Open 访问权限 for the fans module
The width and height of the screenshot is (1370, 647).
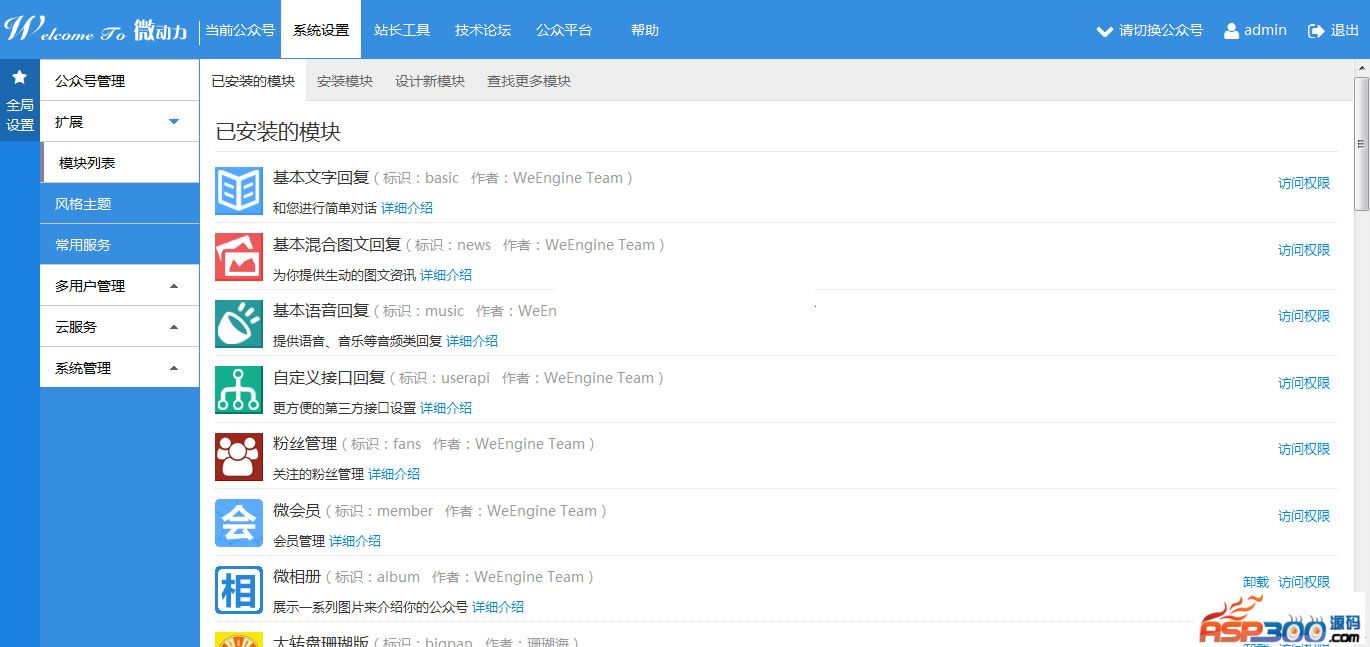click(1304, 449)
